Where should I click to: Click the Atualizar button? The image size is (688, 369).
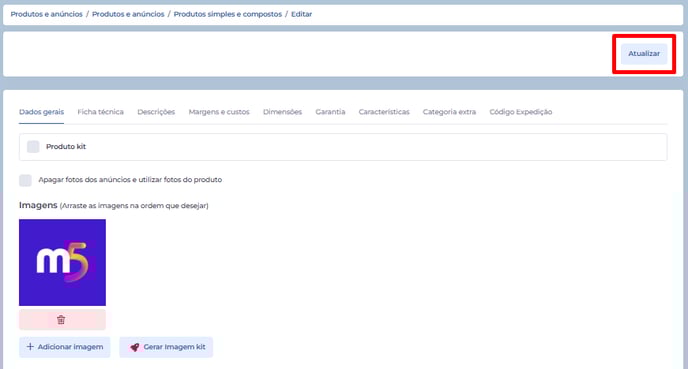(x=644, y=54)
